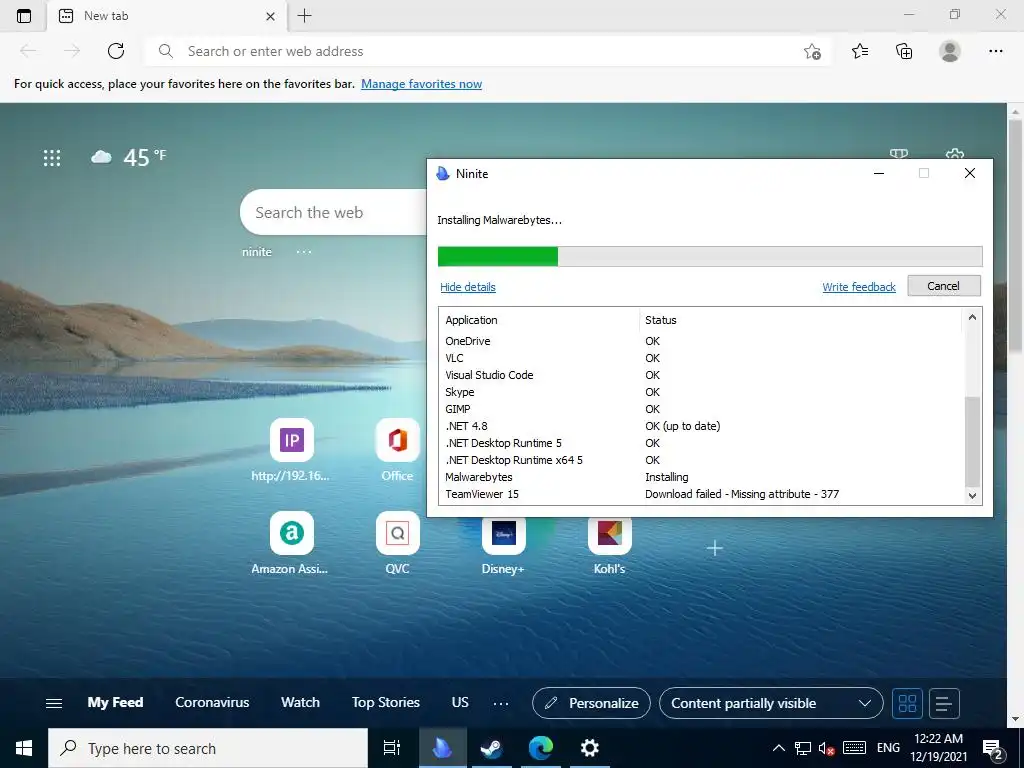
Task: Open Settings gear from the taskbar
Action: point(590,748)
